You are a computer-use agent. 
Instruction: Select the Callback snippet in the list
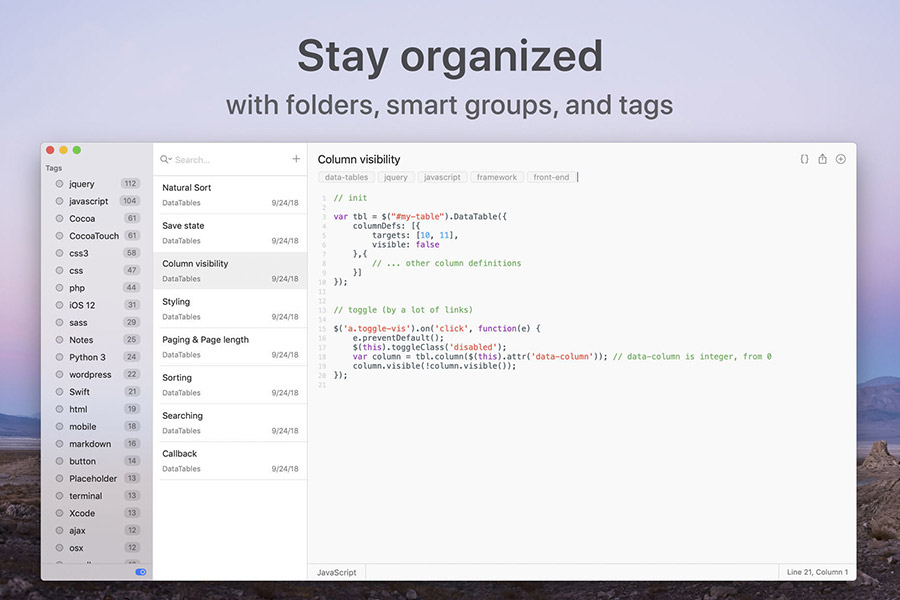pos(230,461)
